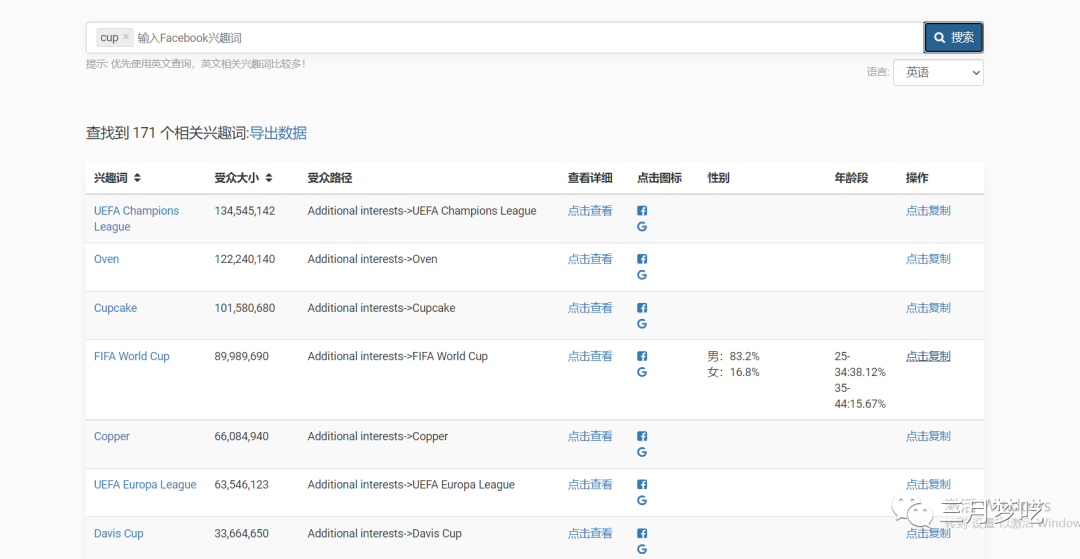The width and height of the screenshot is (1080, 559).
Task: Click 点击查看 for Oven
Action: (590, 259)
